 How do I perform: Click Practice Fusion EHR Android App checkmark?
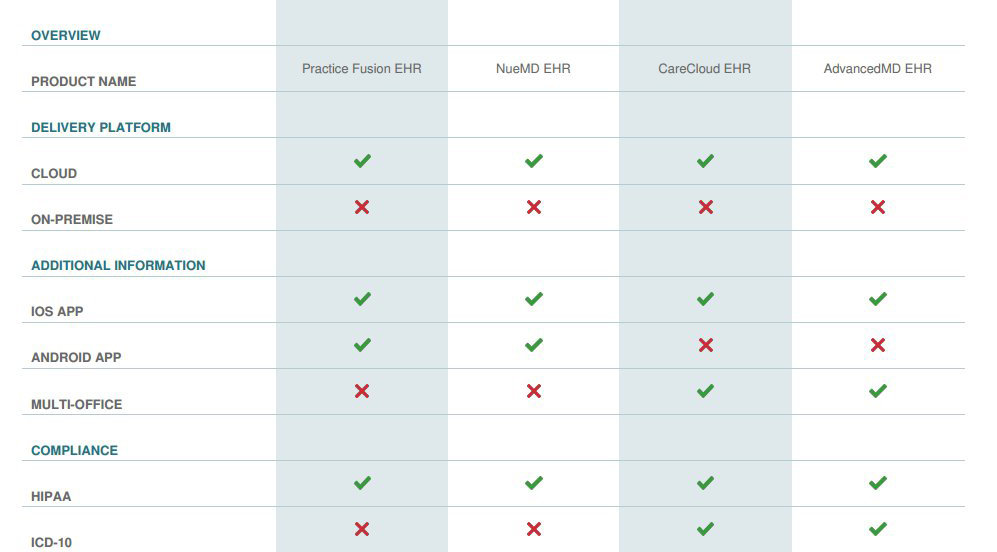362,345
